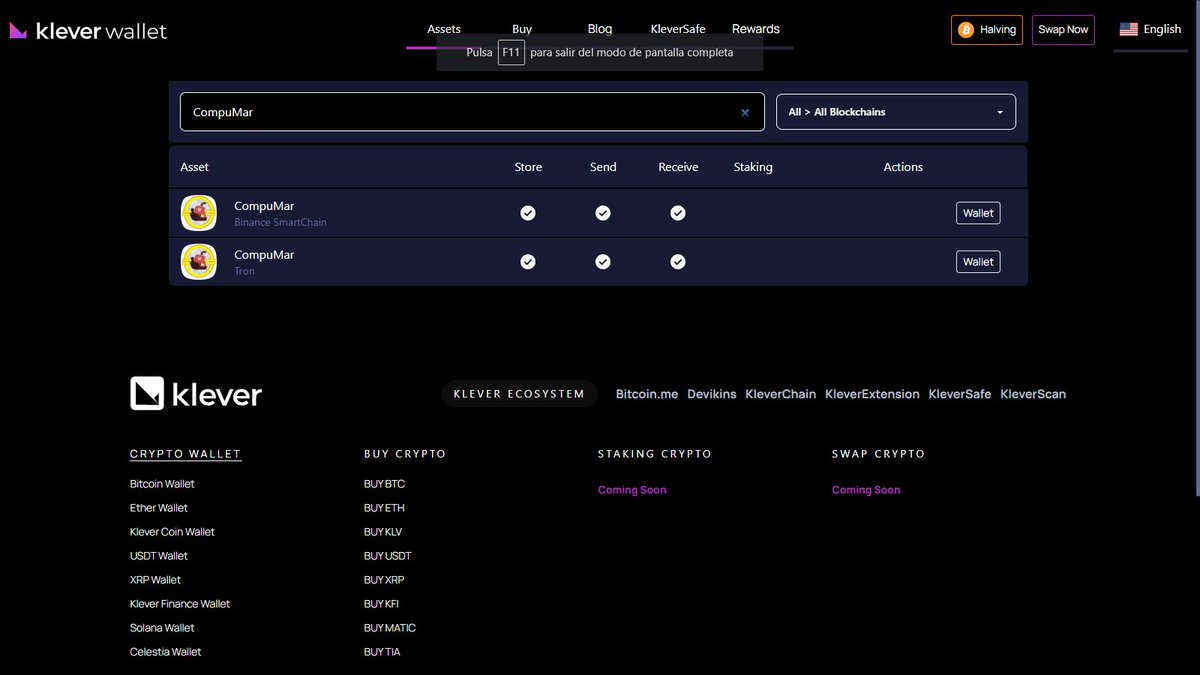Open the Klever Coin Wallet link

[x=172, y=532]
